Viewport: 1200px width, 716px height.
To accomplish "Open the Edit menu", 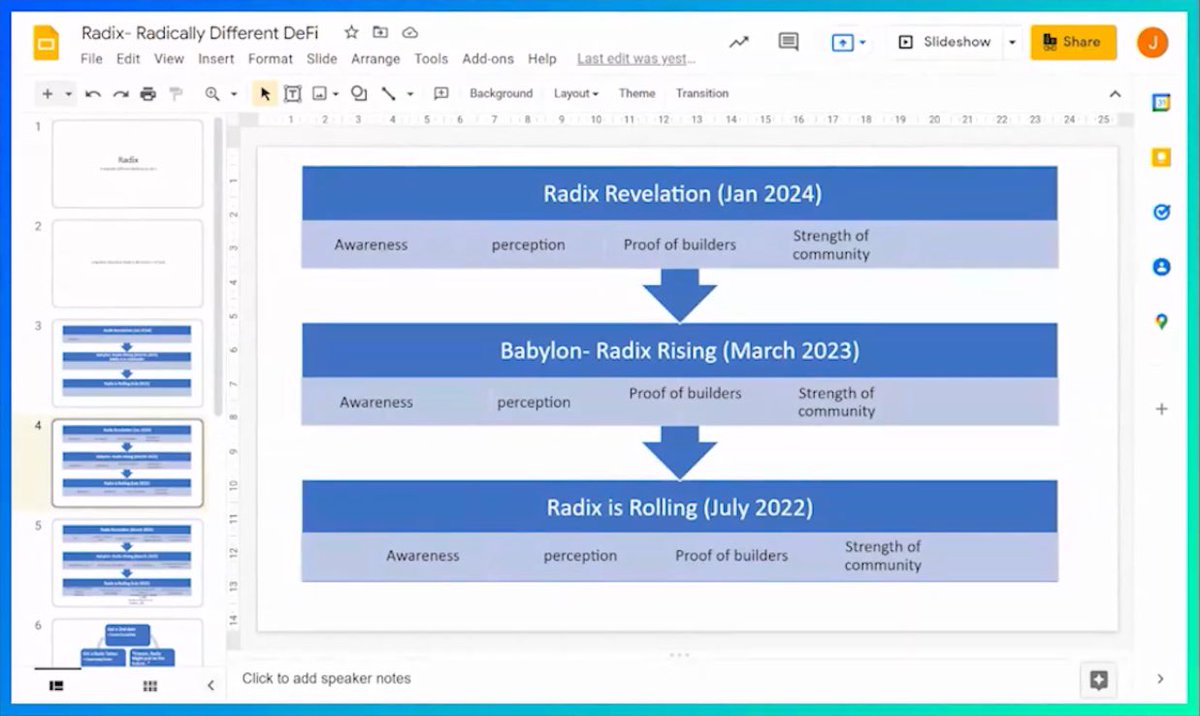I will [128, 59].
